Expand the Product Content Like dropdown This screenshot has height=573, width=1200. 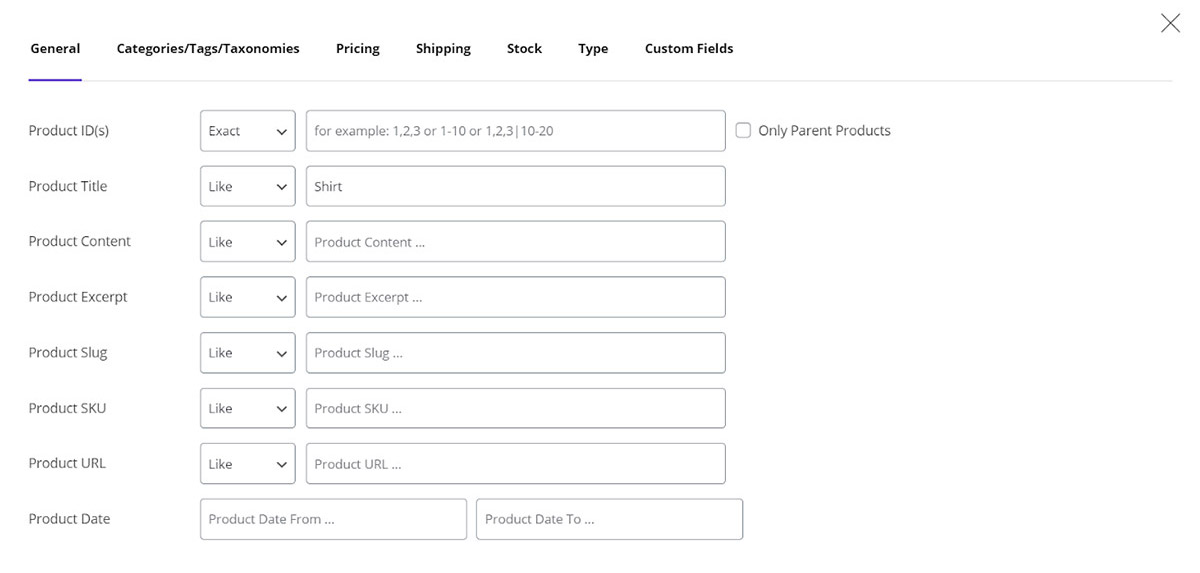[247, 242]
